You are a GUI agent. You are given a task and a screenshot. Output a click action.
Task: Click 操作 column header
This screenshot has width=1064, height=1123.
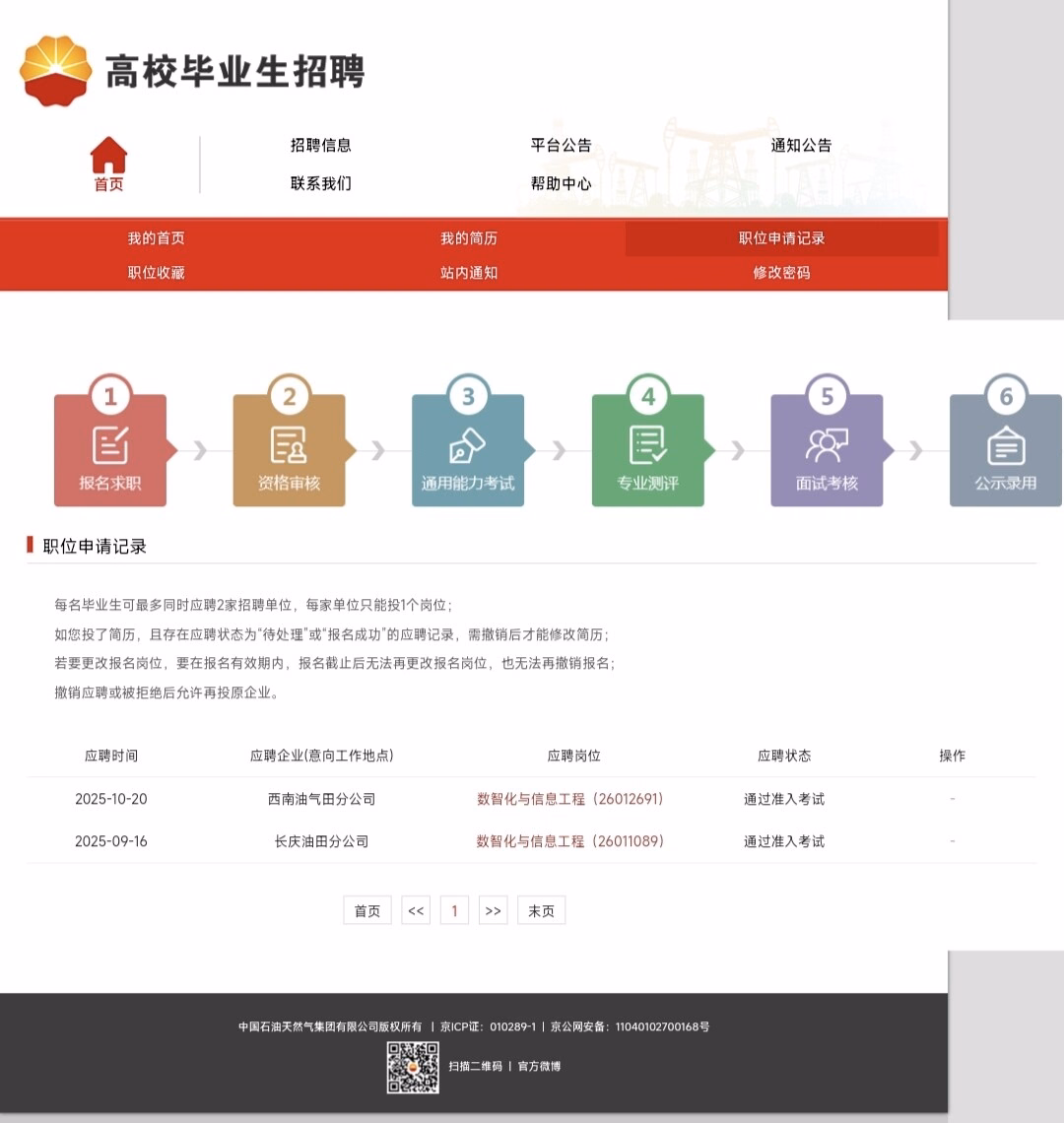pyautogui.click(x=953, y=756)
